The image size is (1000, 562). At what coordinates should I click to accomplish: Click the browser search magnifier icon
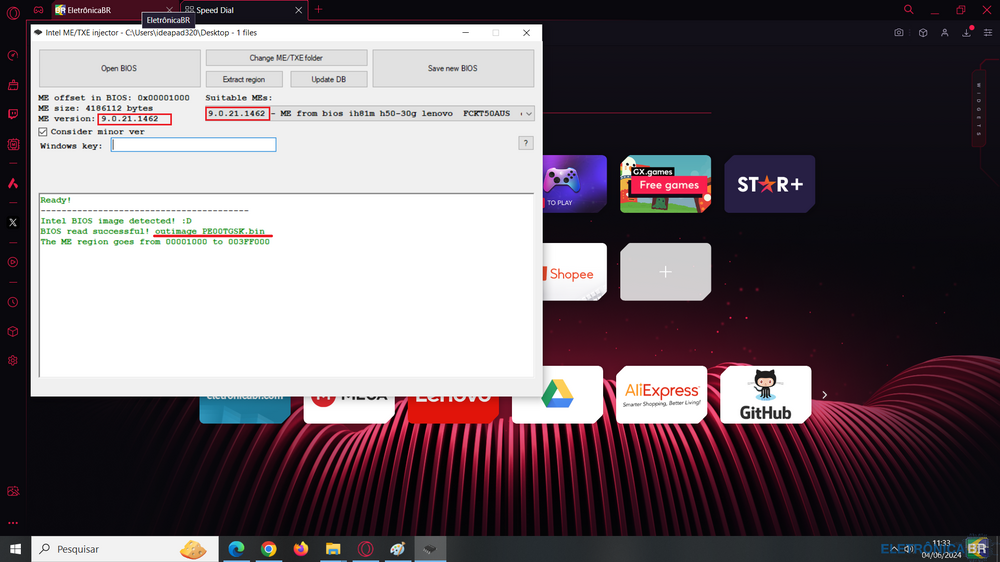pyautogui.click(x=908, y=9)
